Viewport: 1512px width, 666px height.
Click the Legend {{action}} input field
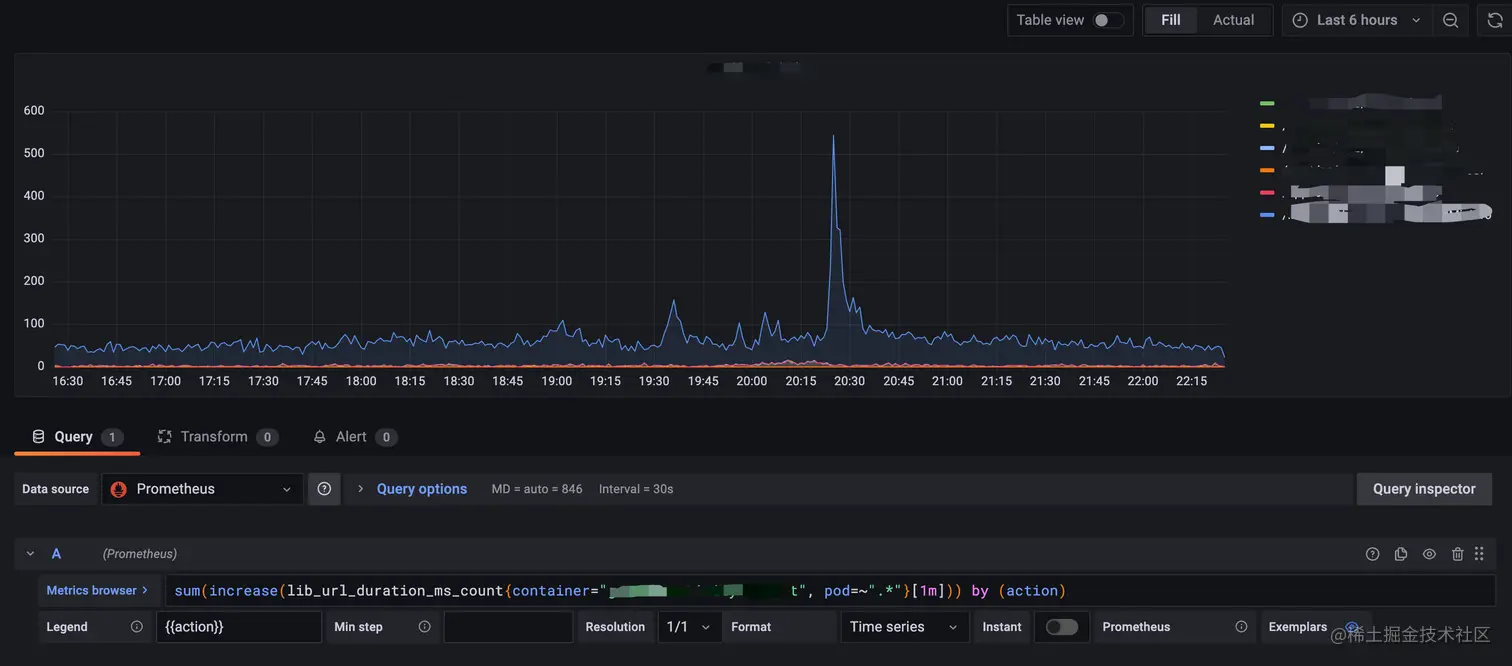pyautogui.click(x=239, y=627)
